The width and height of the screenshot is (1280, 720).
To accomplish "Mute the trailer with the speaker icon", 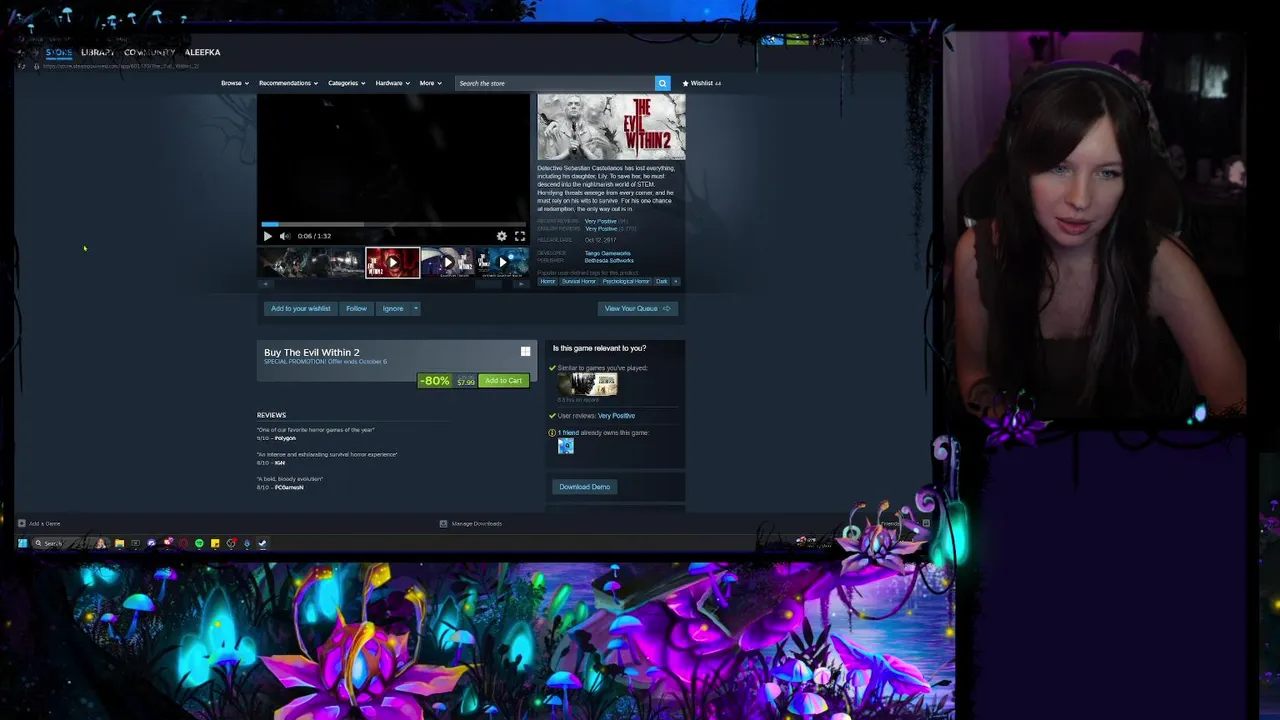I will (285, 236).
